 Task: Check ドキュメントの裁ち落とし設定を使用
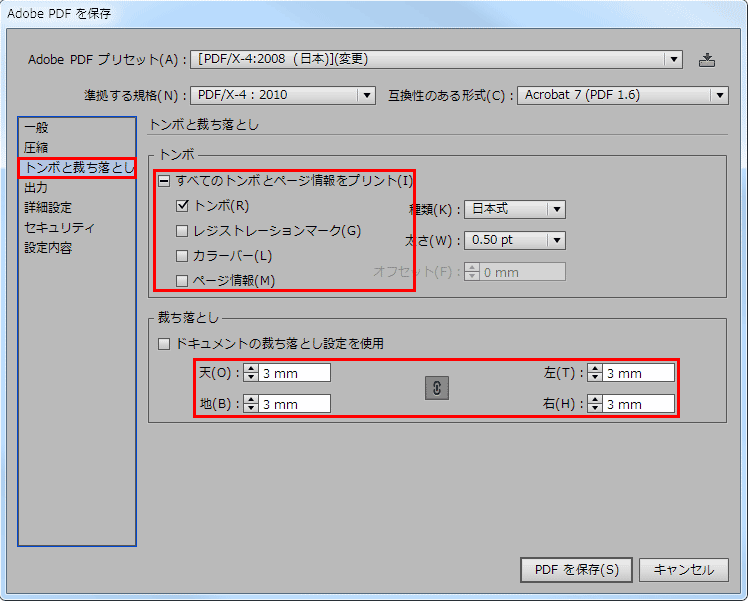164,343
